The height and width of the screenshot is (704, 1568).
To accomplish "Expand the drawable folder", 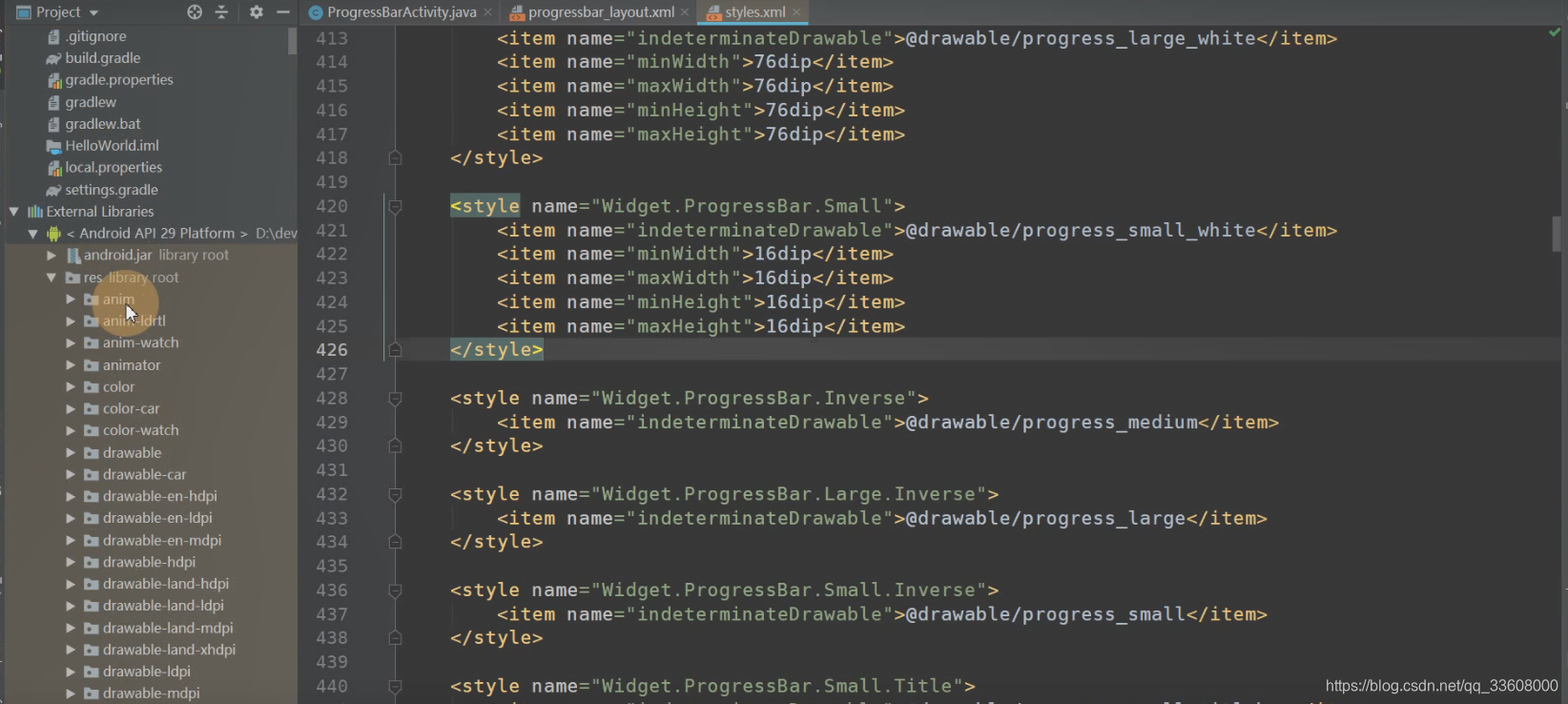I will (x=71, y=453).
